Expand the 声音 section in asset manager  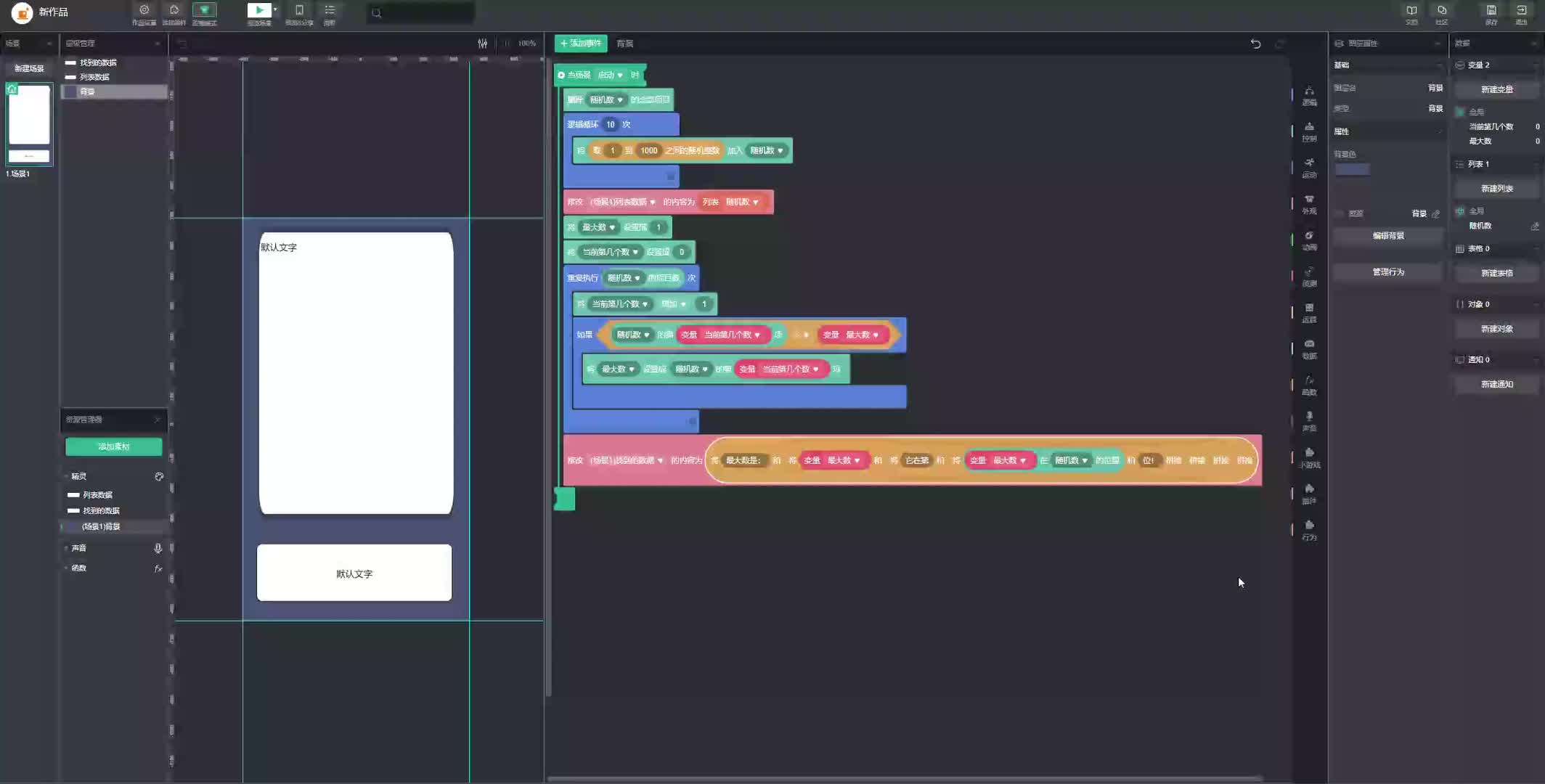pyautogui.click(x=79, y=548)
